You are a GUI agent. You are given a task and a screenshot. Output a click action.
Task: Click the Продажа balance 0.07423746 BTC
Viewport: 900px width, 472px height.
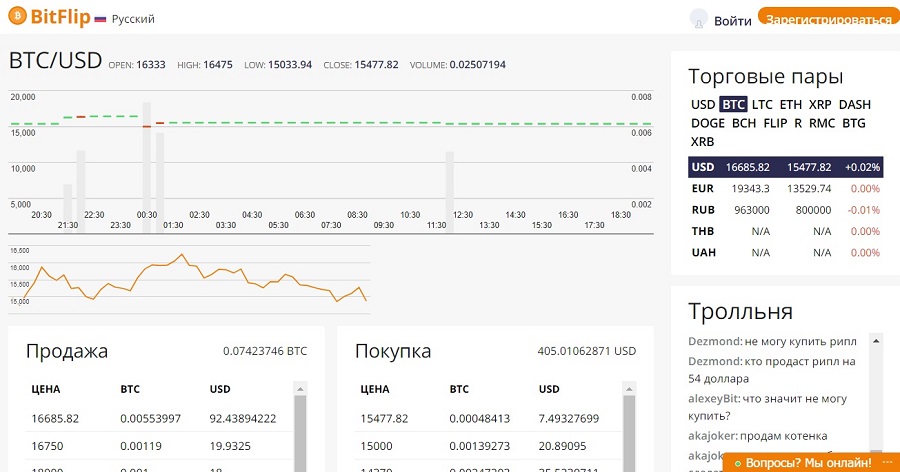click(x=265, y=351)
